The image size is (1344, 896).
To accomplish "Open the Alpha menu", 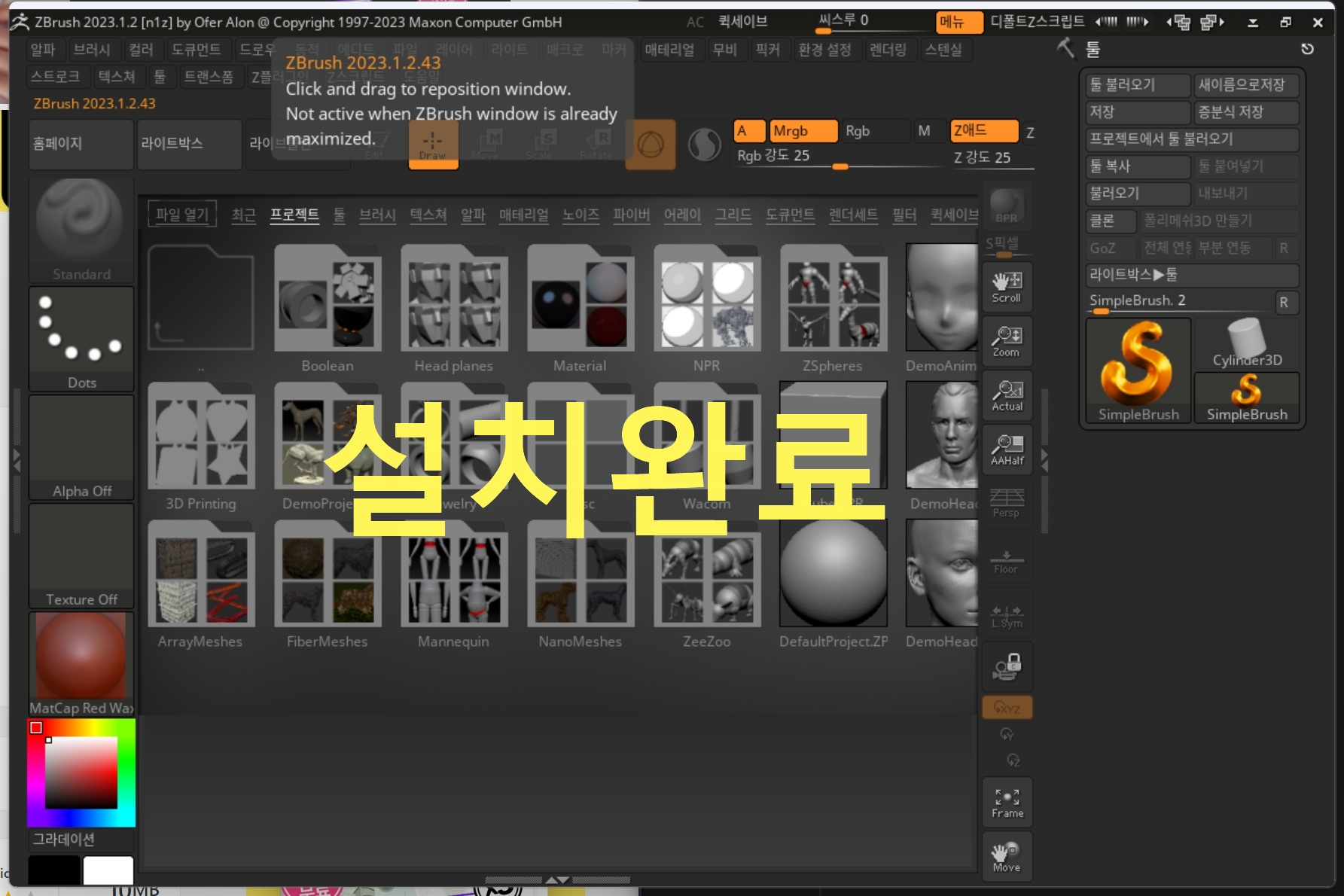I will coord(43,50).
